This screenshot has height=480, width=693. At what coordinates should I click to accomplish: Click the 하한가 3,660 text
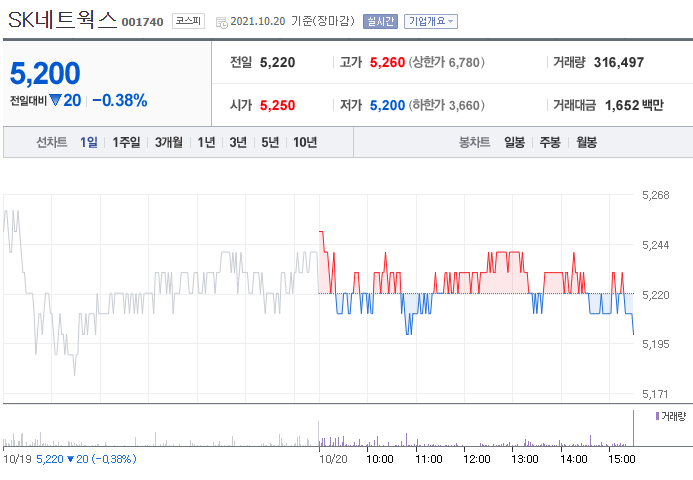[x=446, y=105]
